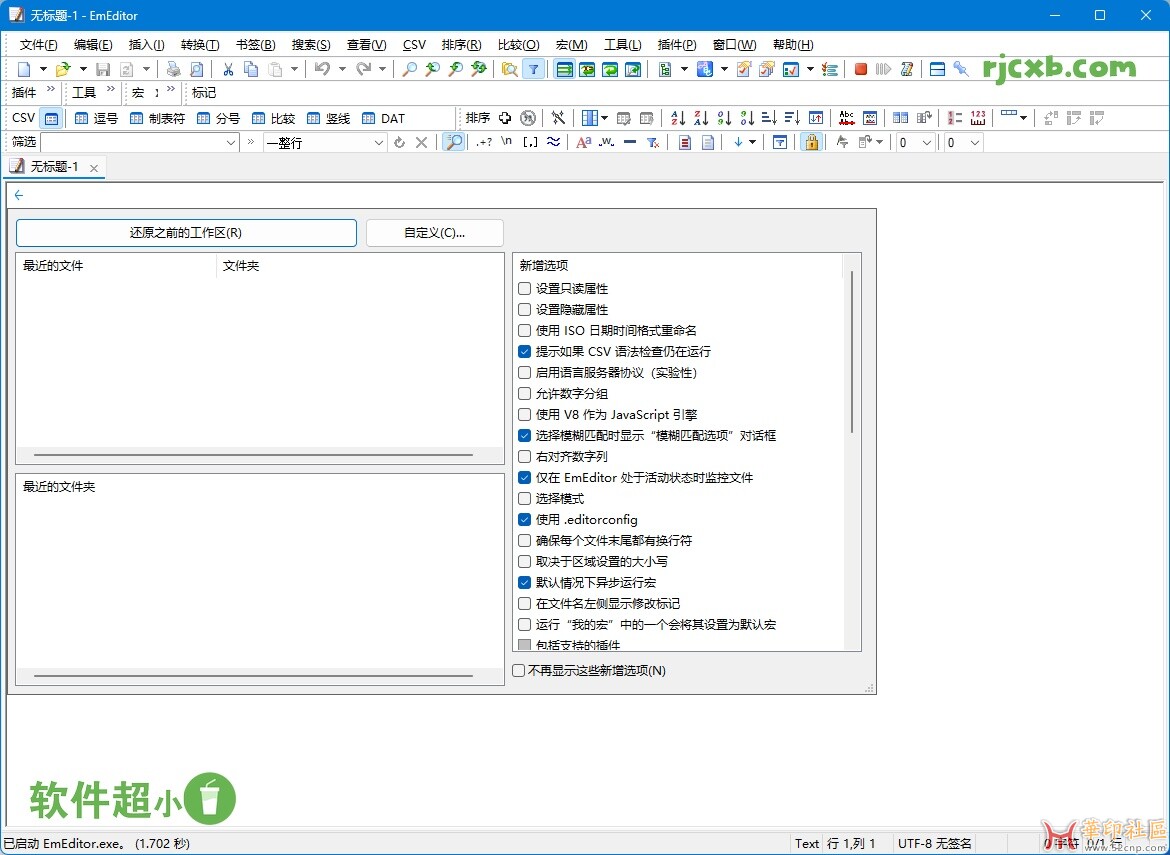Screen dimensions: 1170x855
Task: Click the 还原之前的工作区(R) button
Action: tap(186, 233)
